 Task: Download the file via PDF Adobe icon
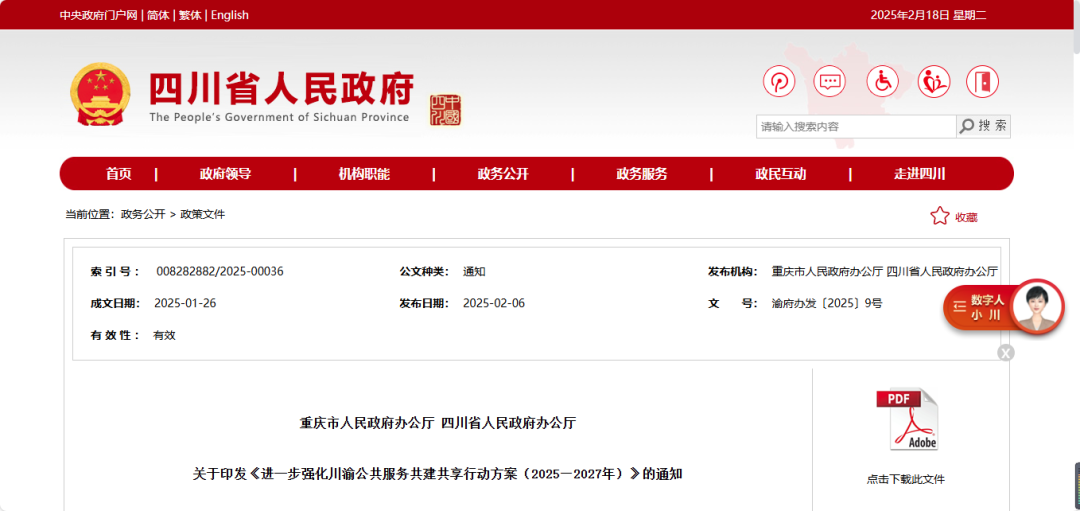click(907, 420)
